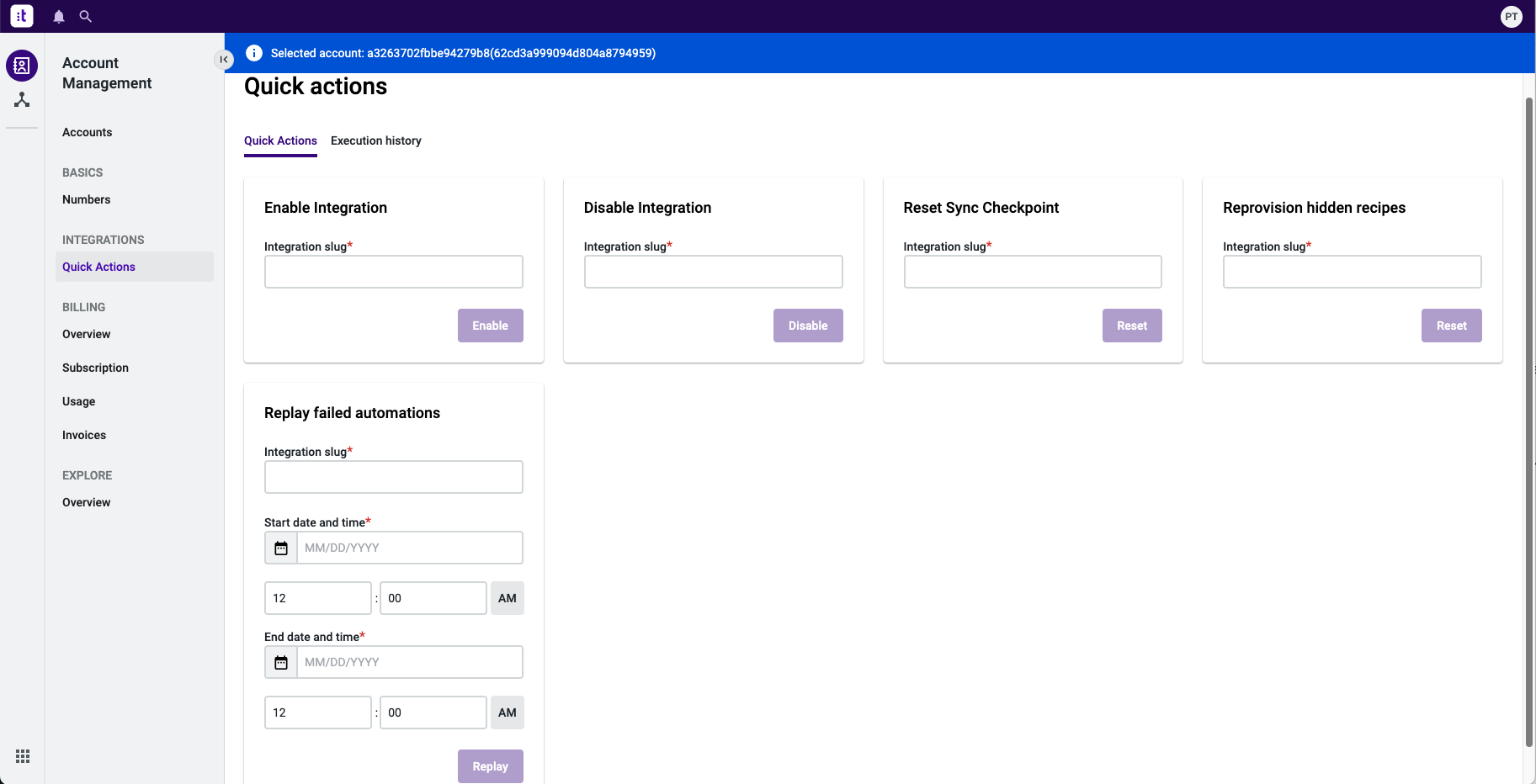Viewport: 1536px width, 784px height.
Task: Click the Replay button
Action: [x=491, y=766]
